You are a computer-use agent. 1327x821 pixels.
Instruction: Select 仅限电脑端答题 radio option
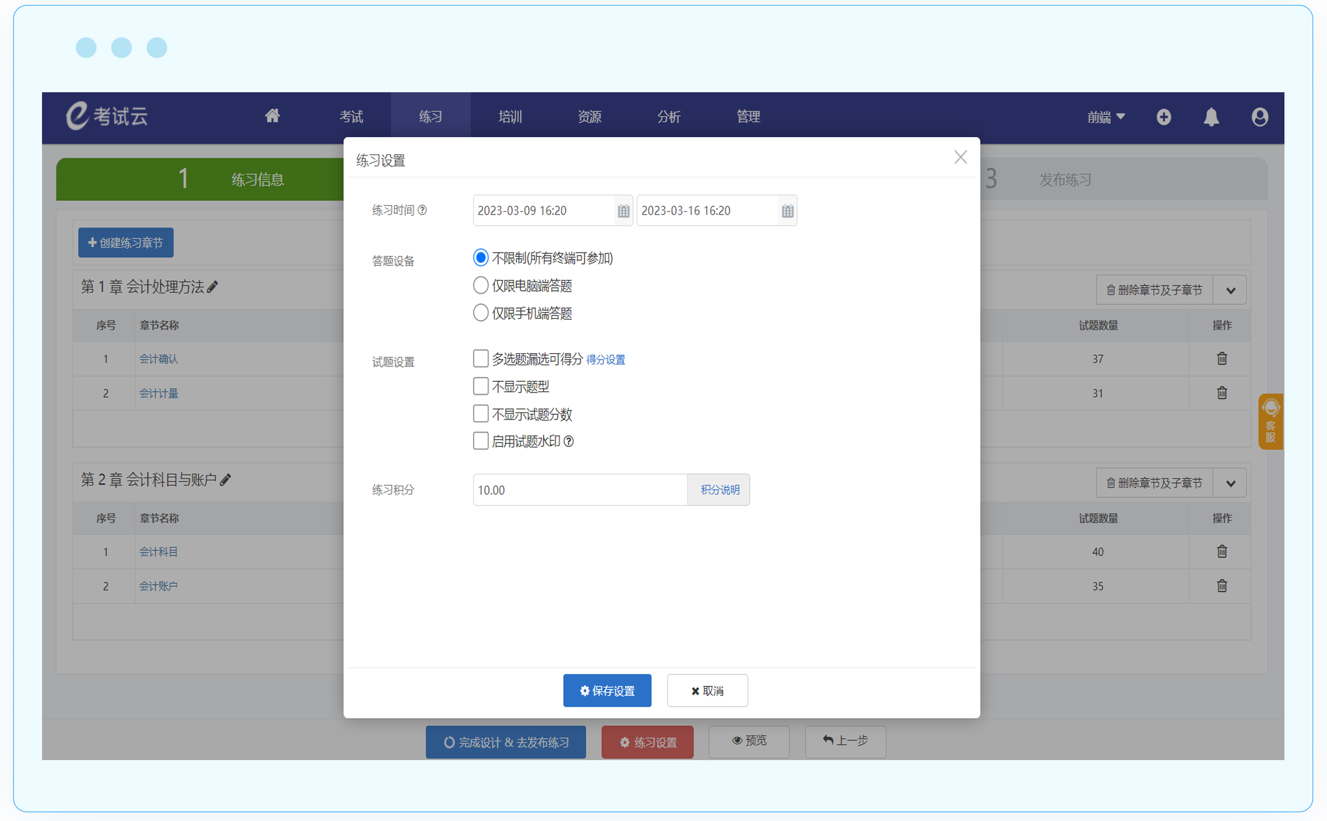pos(481,286)
